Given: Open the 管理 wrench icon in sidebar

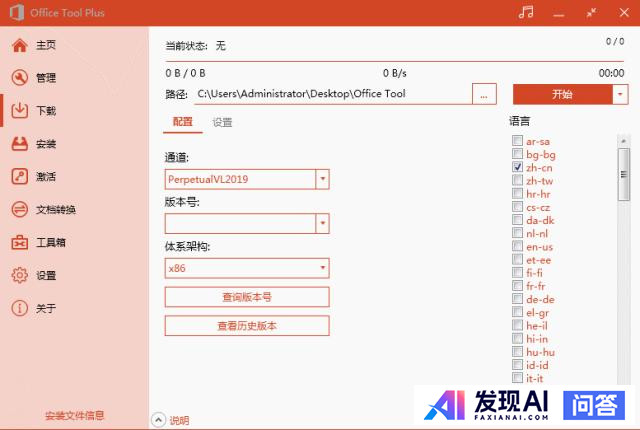Looking at the screenshot, I should click(x=19, y=78).
